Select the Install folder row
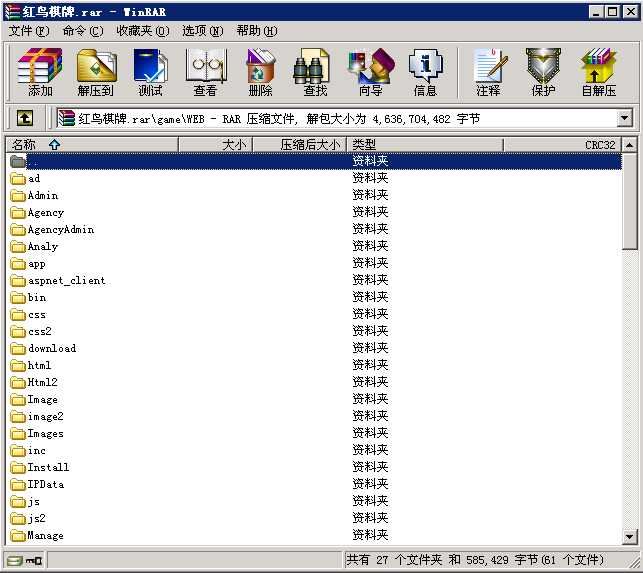This screenshot has height=573, width=643. [315, 468]
